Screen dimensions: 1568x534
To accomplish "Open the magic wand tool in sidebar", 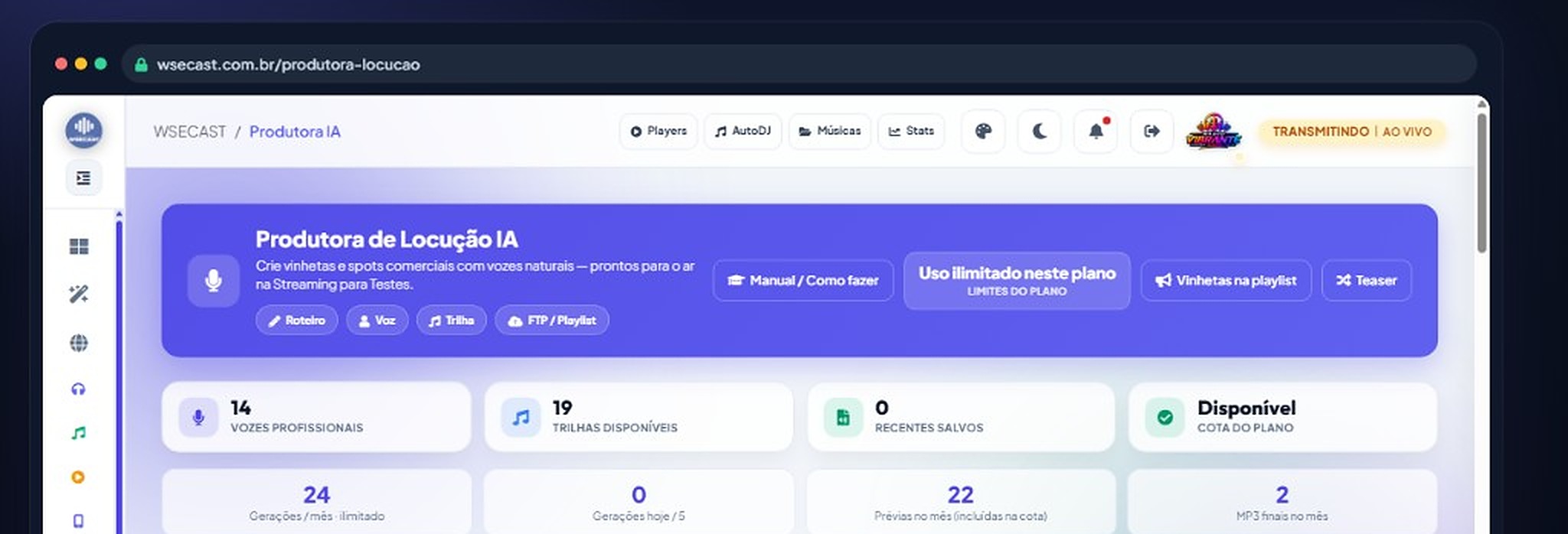I will tap(79, 294).
